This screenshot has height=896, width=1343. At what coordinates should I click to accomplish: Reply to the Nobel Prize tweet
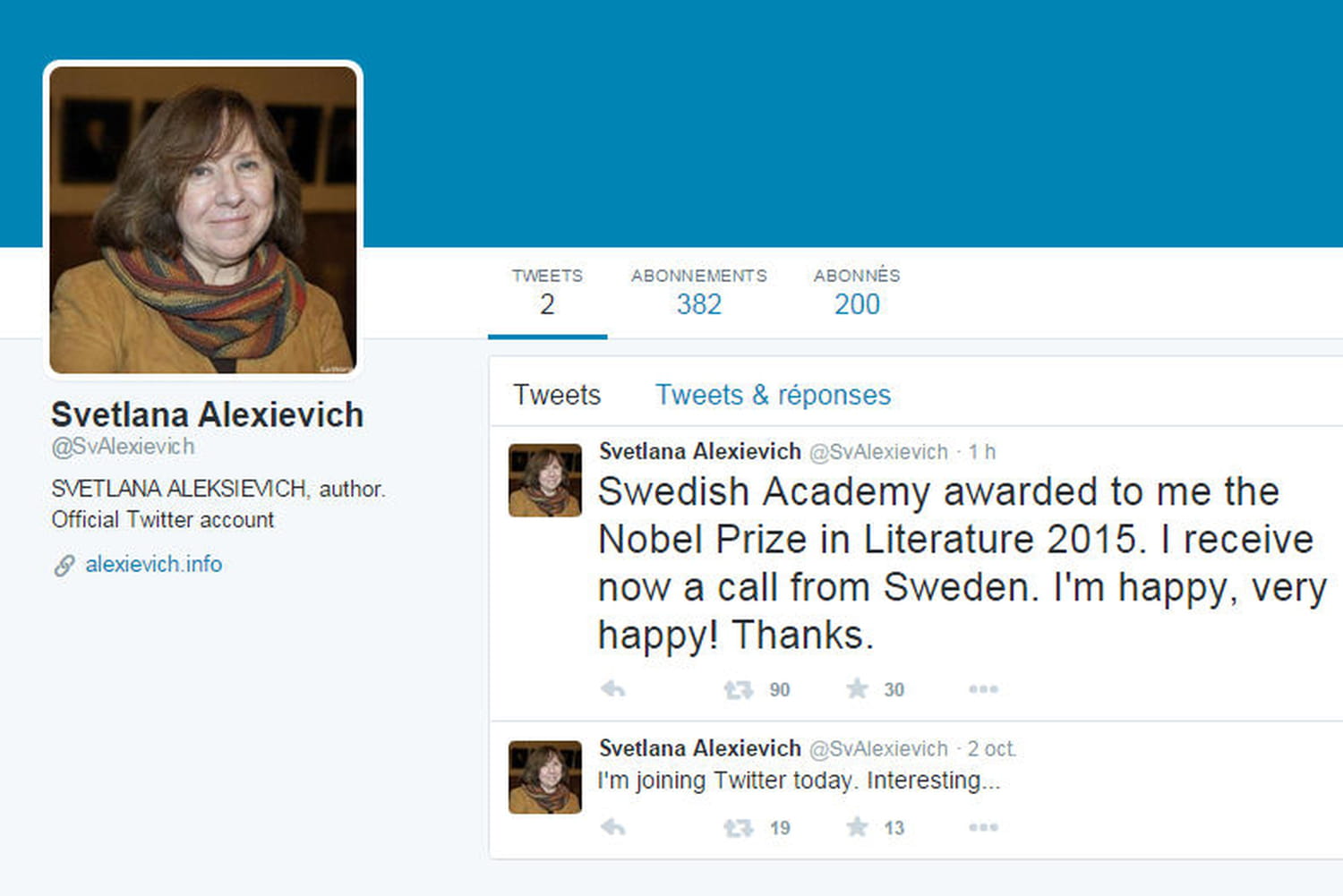[x=612, y=689]
